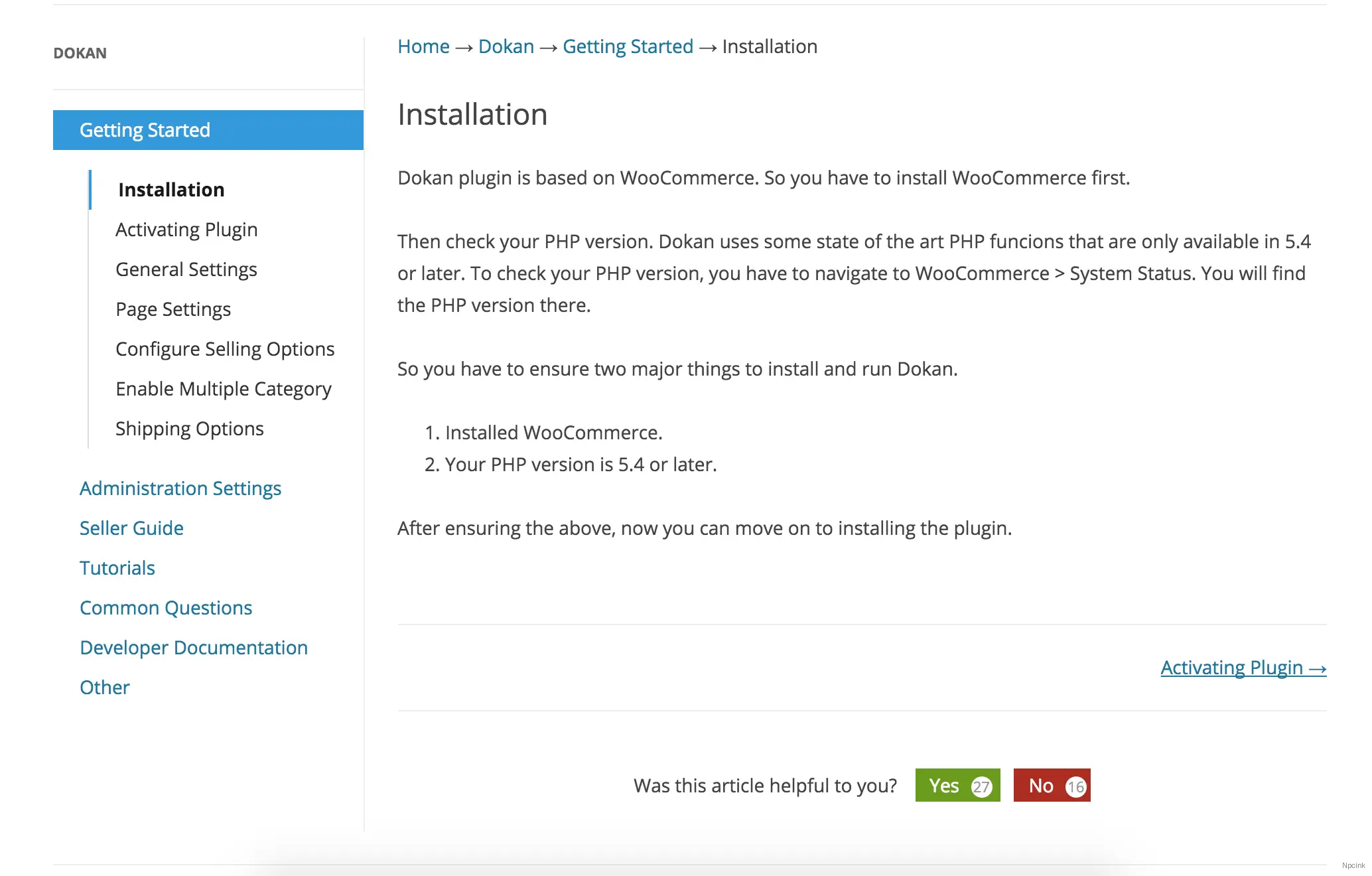The height and width of the screenshot is (876, 1372).
Task: Select Enable Multiple Category
Action: [224, 389]
